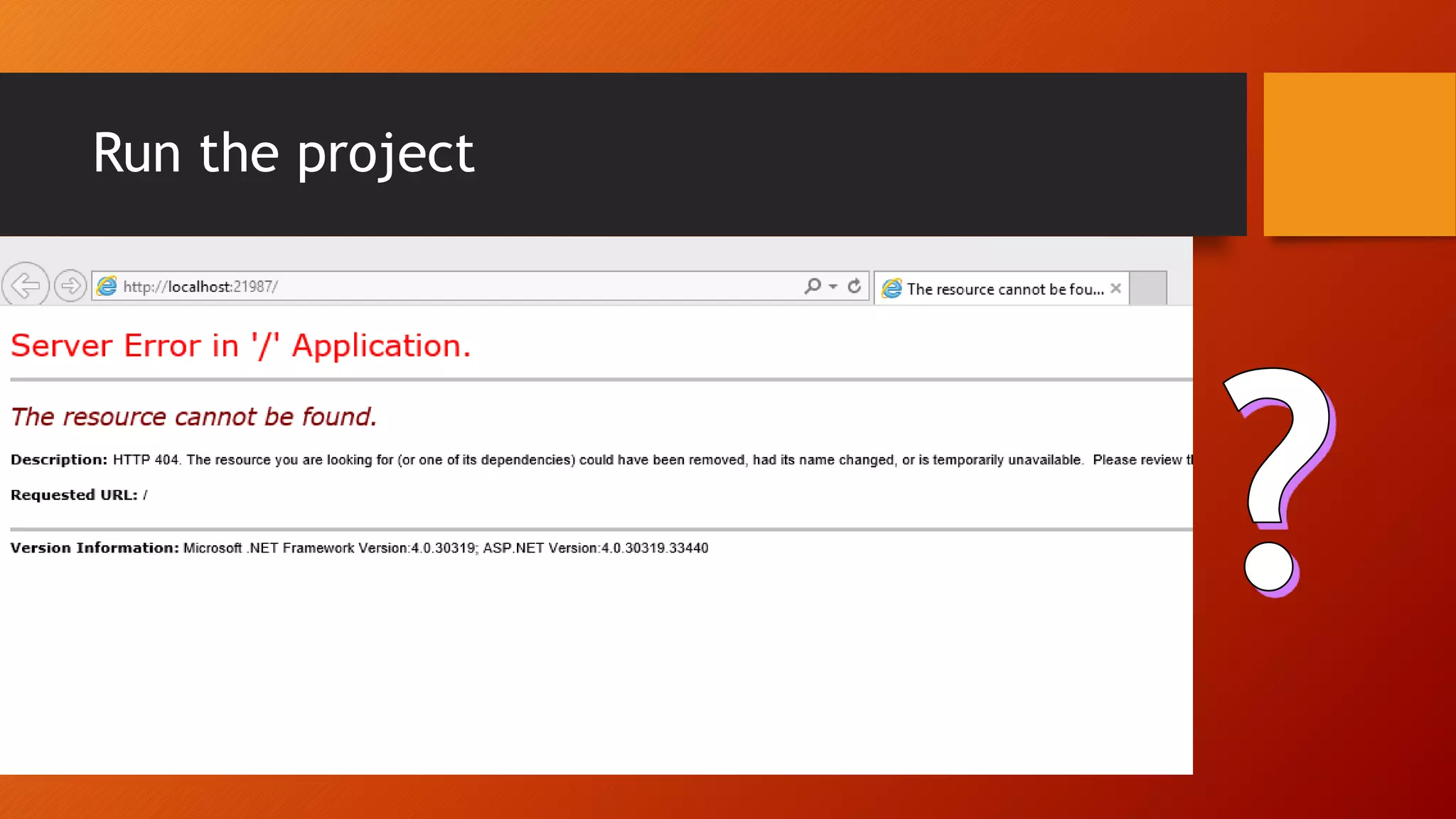Click the IE icon on the browser tab

[x=892, y=289]
